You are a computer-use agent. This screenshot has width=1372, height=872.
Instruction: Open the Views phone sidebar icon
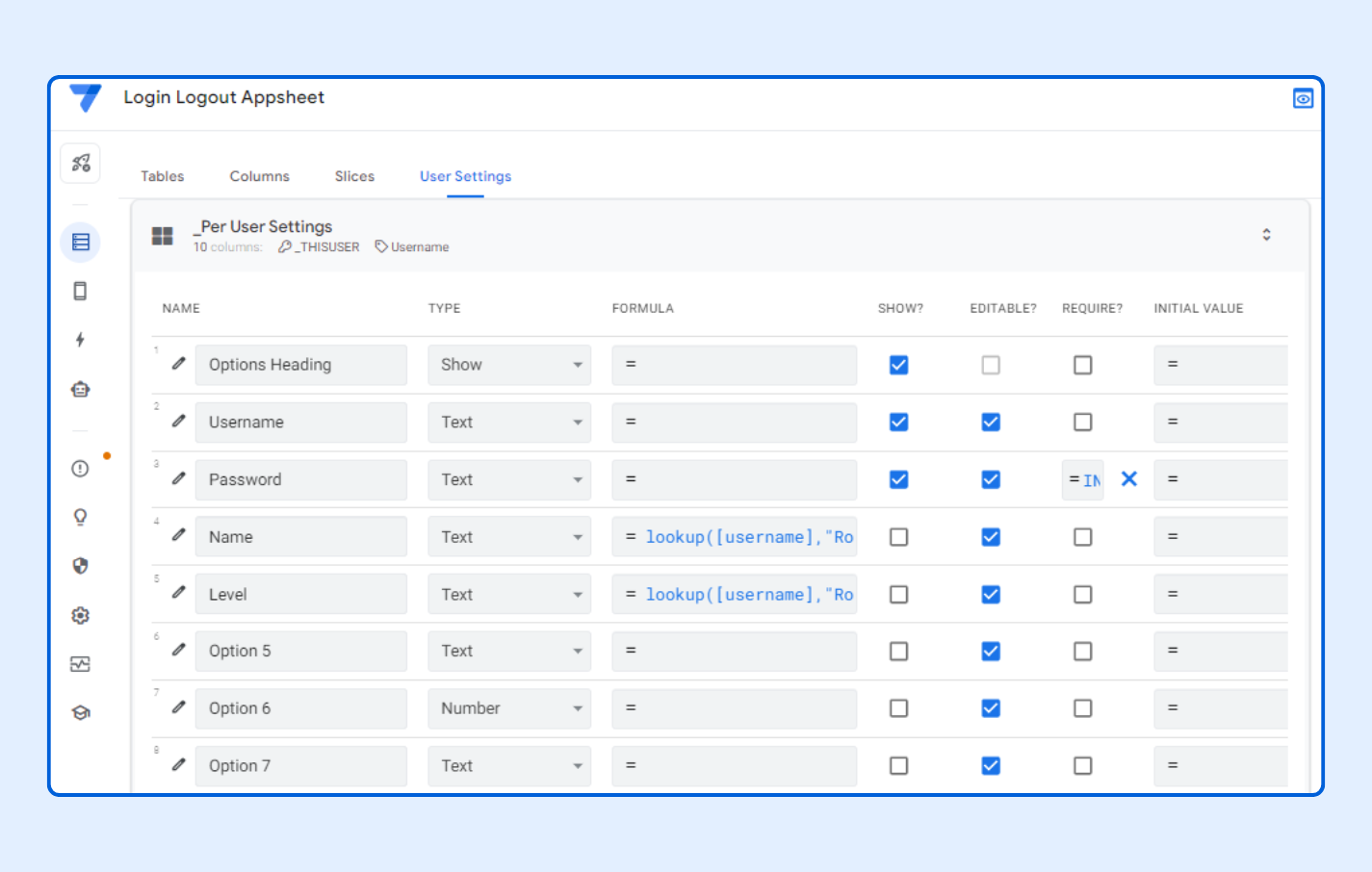pos(80,291)
